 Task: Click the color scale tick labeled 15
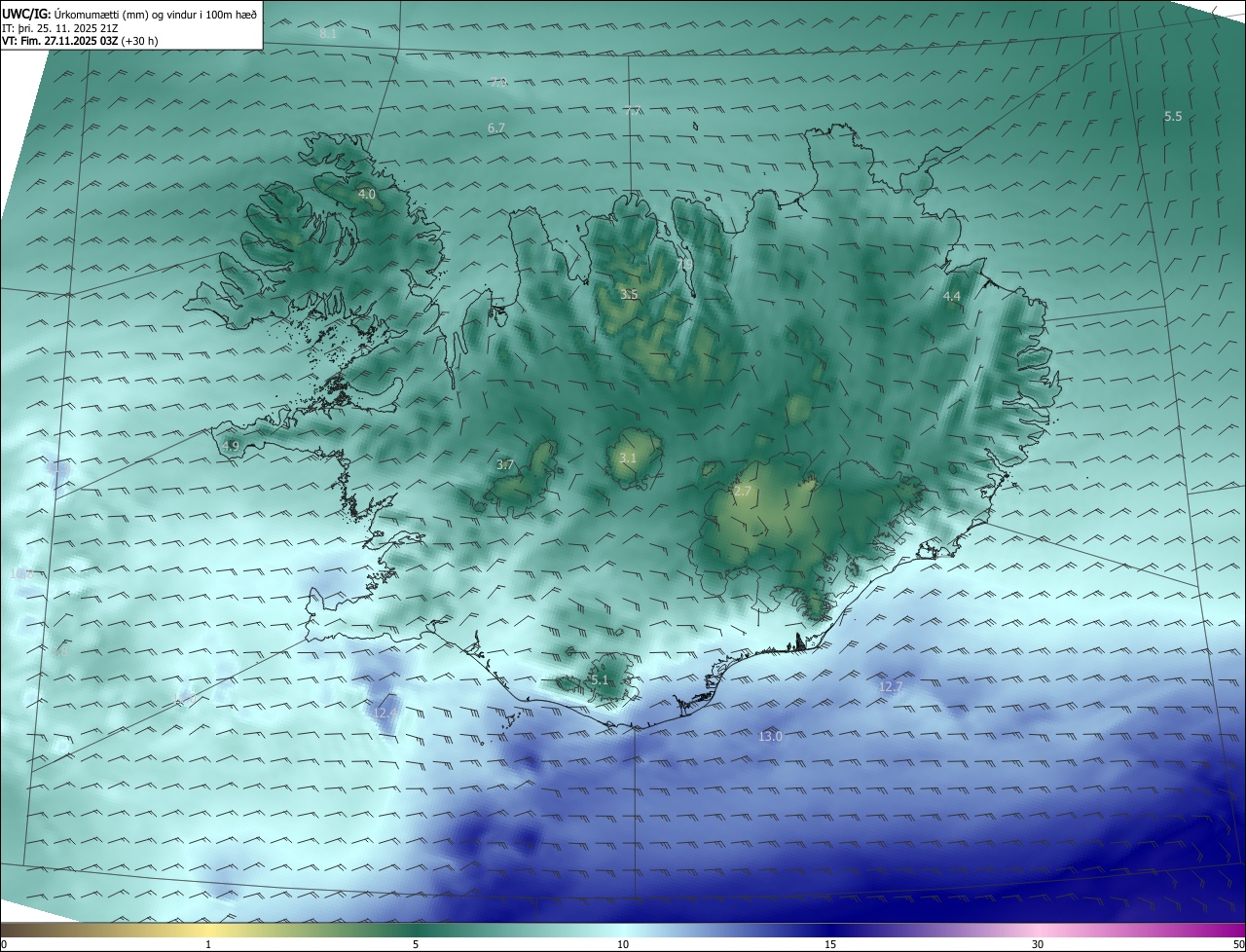pyautogui.click(x=830, y=944)
